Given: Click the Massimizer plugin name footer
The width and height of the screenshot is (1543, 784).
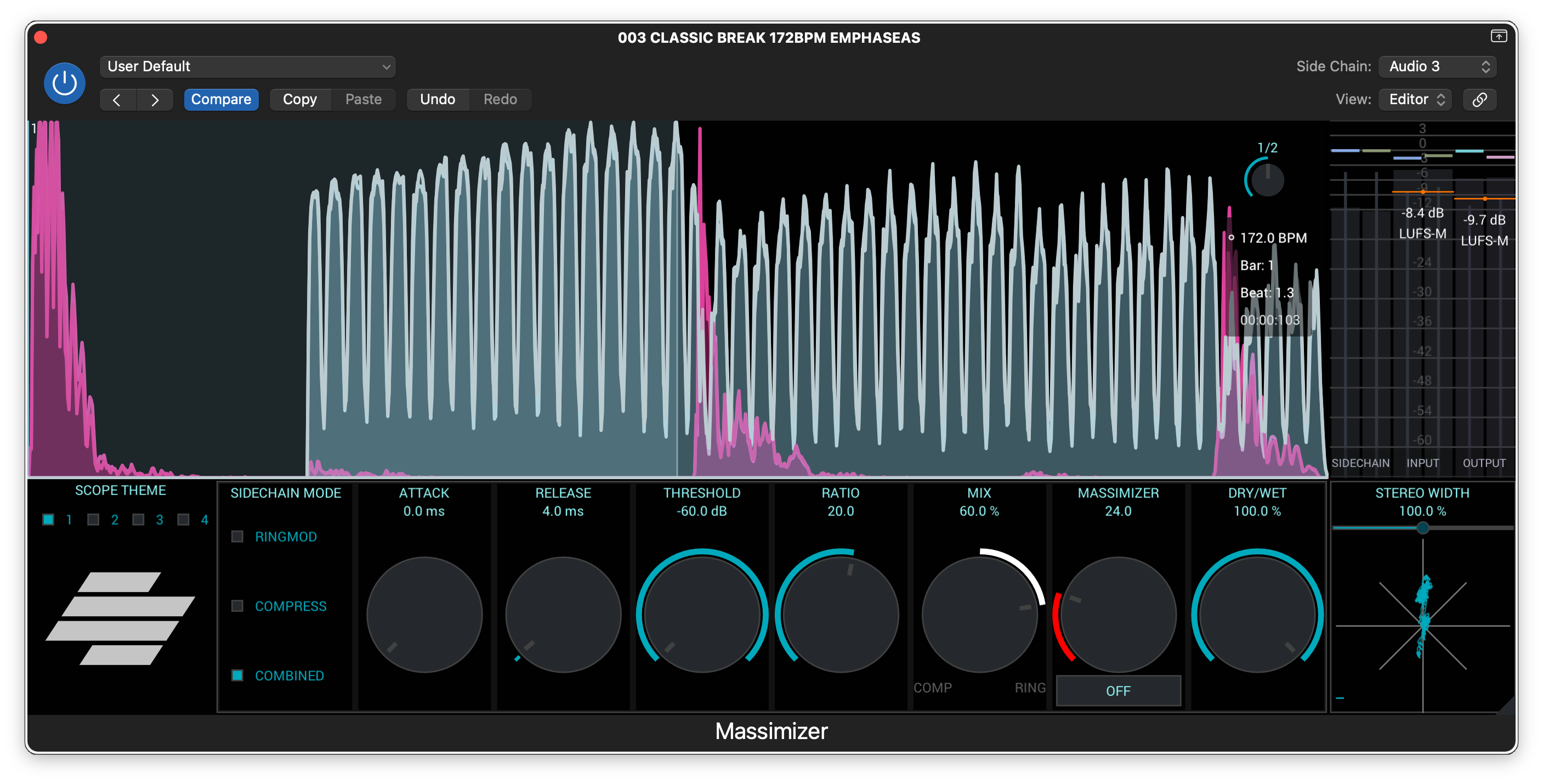Looking at the screenshot, I should pos(771,731).
